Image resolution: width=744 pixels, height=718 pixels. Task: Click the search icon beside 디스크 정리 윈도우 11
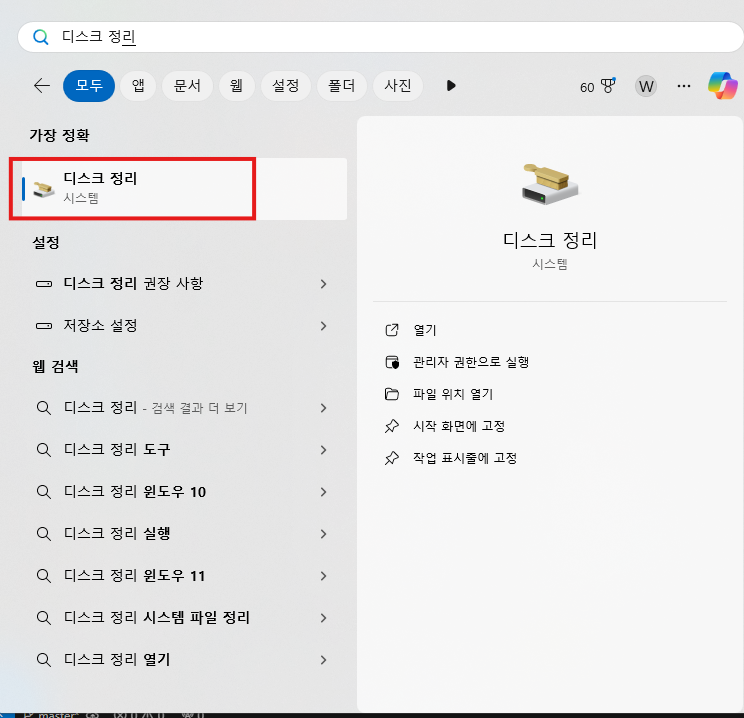click(44, 576)
